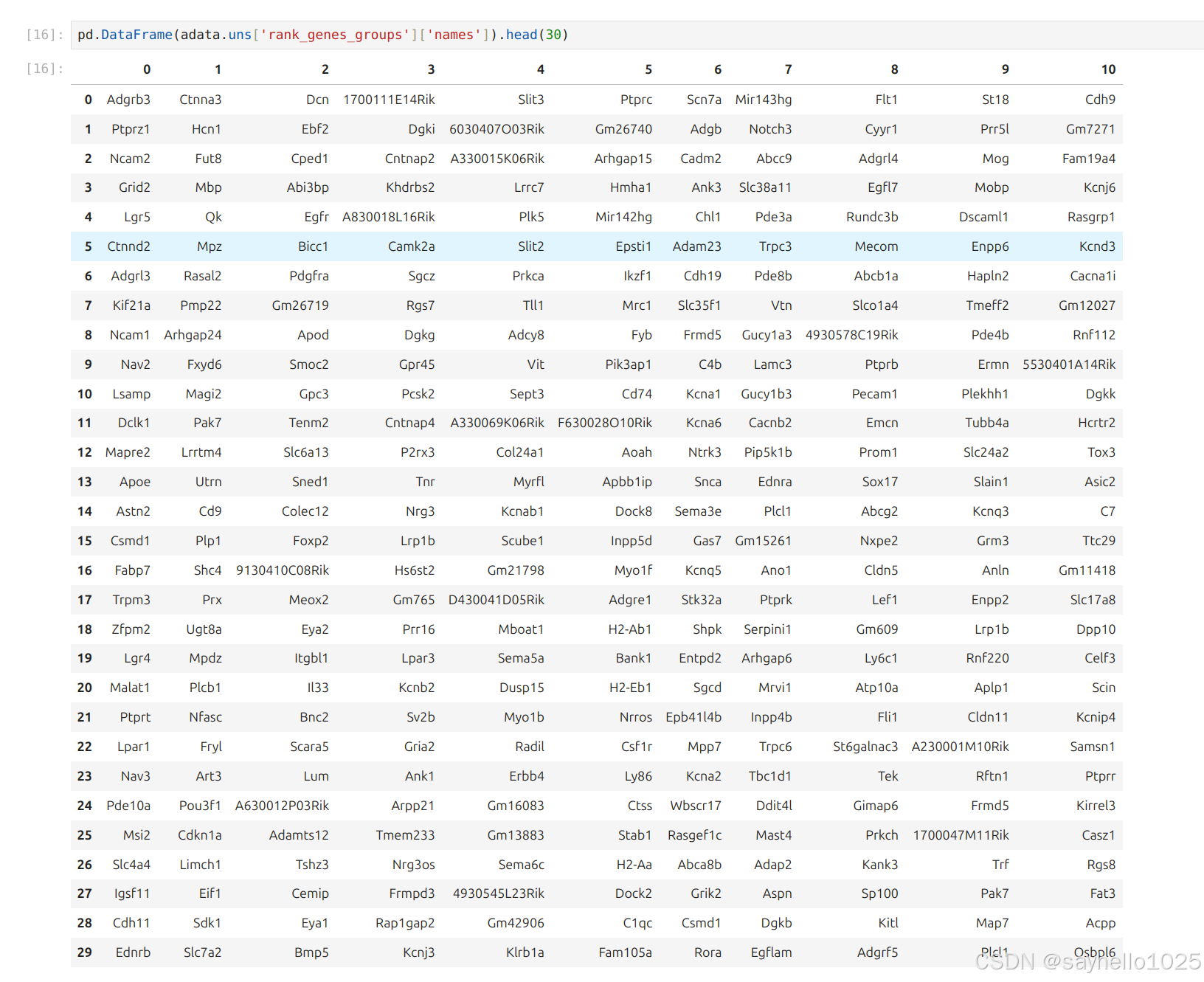Screen dimensions: 1204x982
Task: Click the cell 'Pdgfra'
Action: point(309,276)
